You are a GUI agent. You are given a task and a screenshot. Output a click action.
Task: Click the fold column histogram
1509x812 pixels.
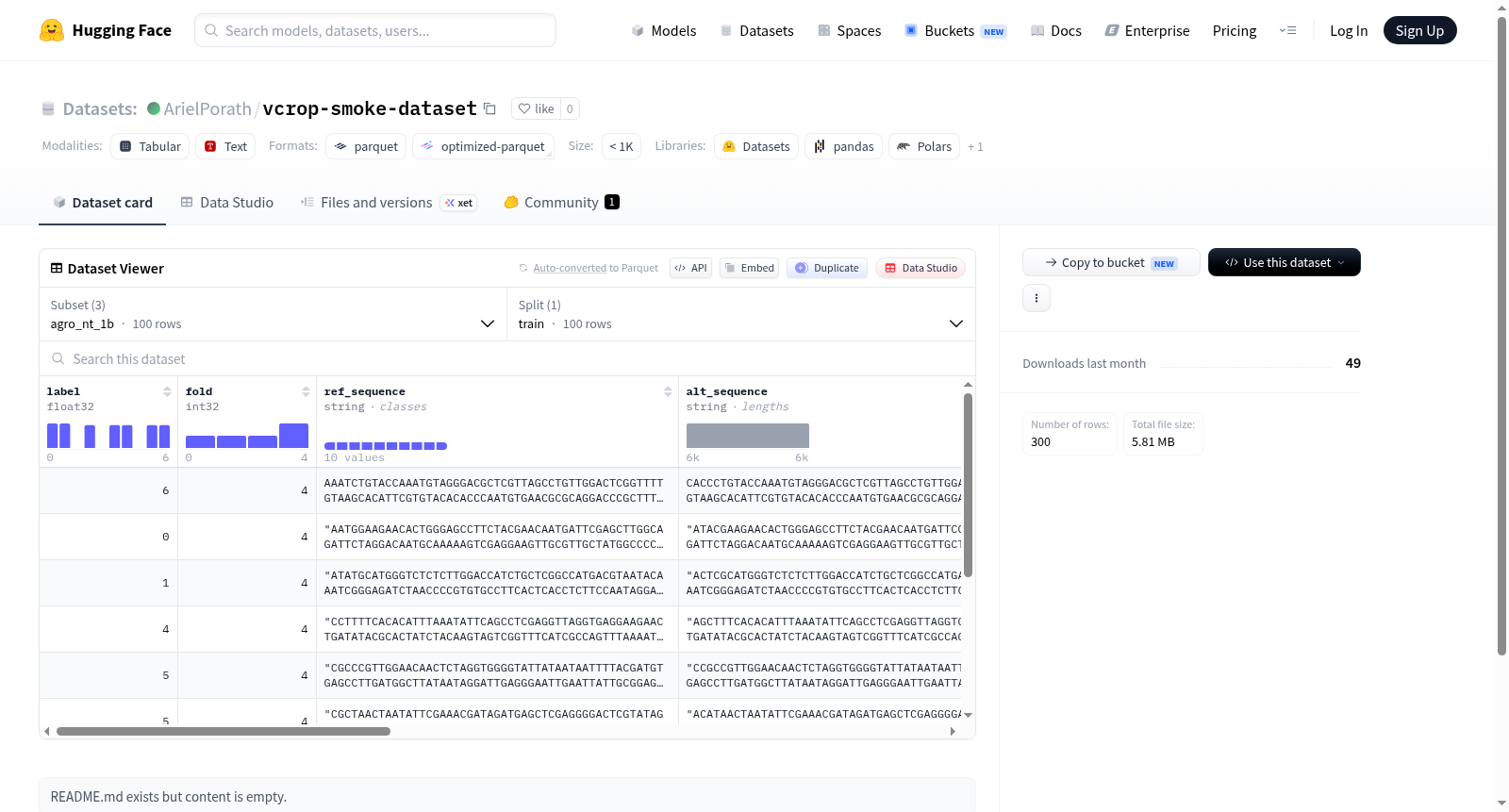247,436
